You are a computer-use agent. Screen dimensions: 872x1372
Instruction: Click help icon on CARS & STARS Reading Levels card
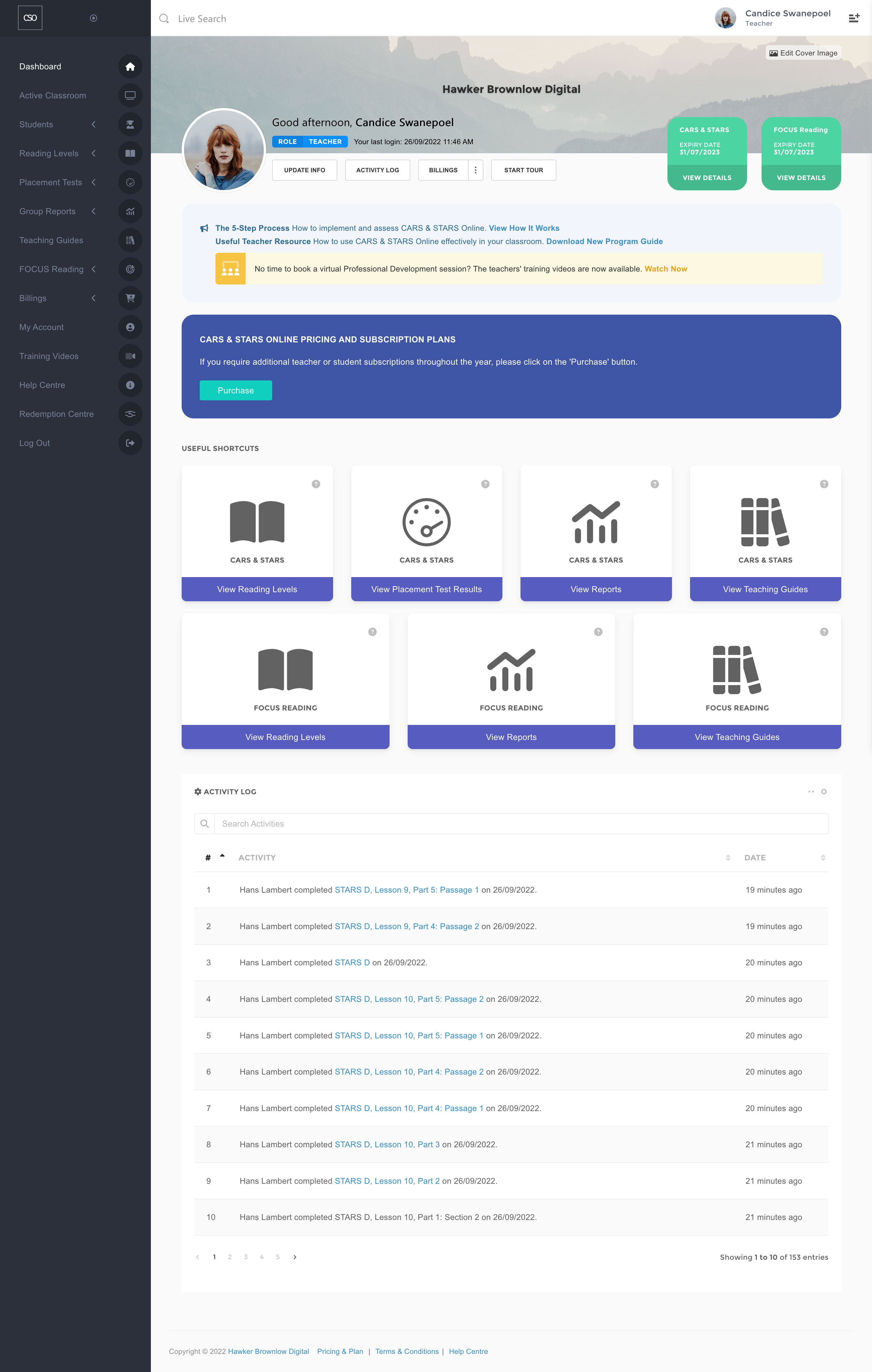(x=316, y=484)
